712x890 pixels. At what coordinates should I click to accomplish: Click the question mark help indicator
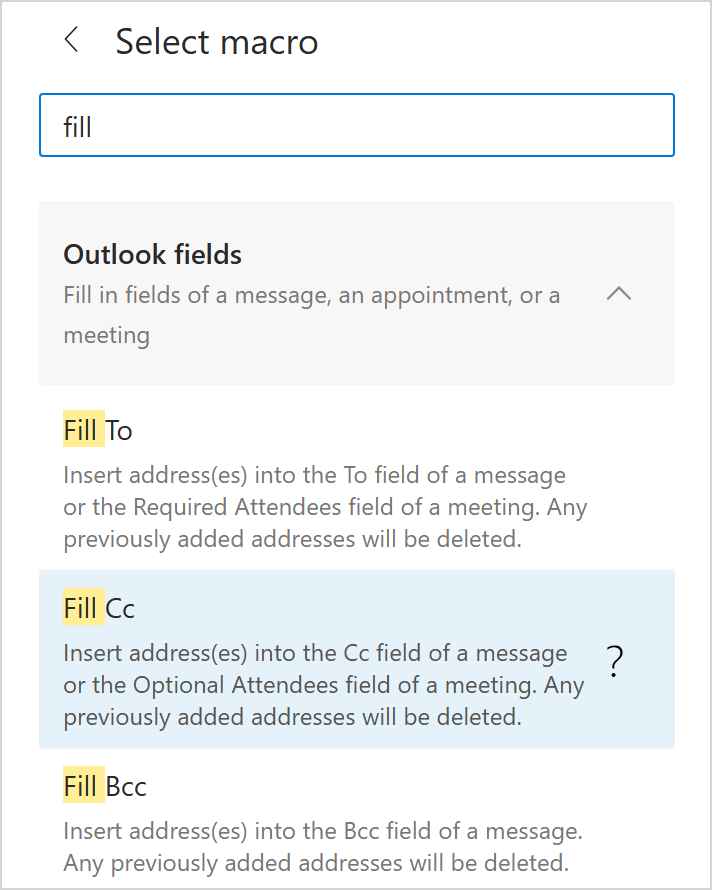pos(614,660)
